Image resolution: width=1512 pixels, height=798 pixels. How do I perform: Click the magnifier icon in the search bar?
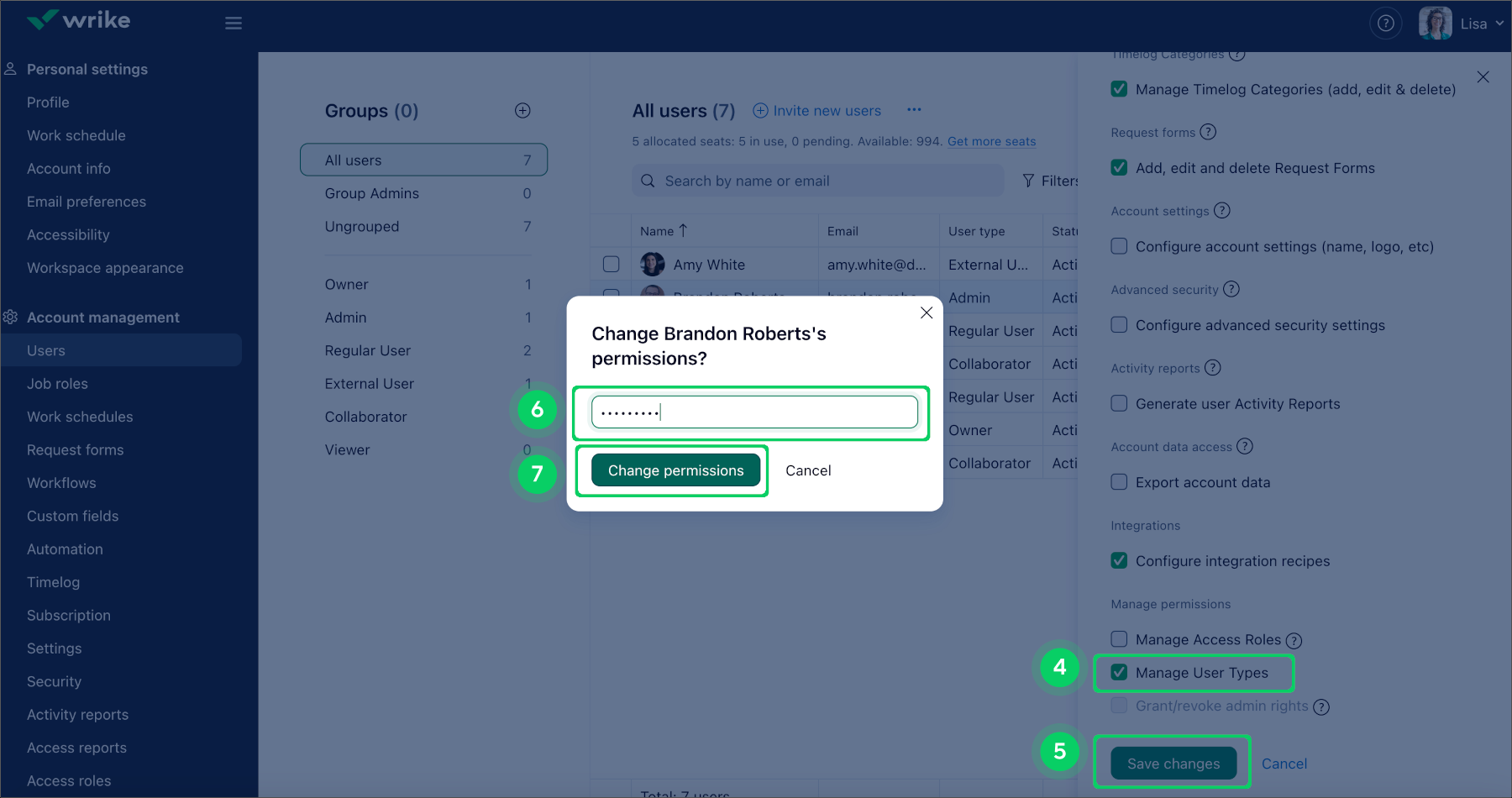647,180
